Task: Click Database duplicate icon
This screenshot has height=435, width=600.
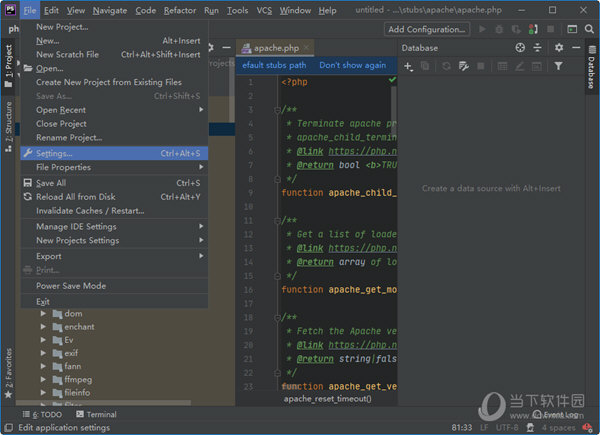Action: point(425,67)
